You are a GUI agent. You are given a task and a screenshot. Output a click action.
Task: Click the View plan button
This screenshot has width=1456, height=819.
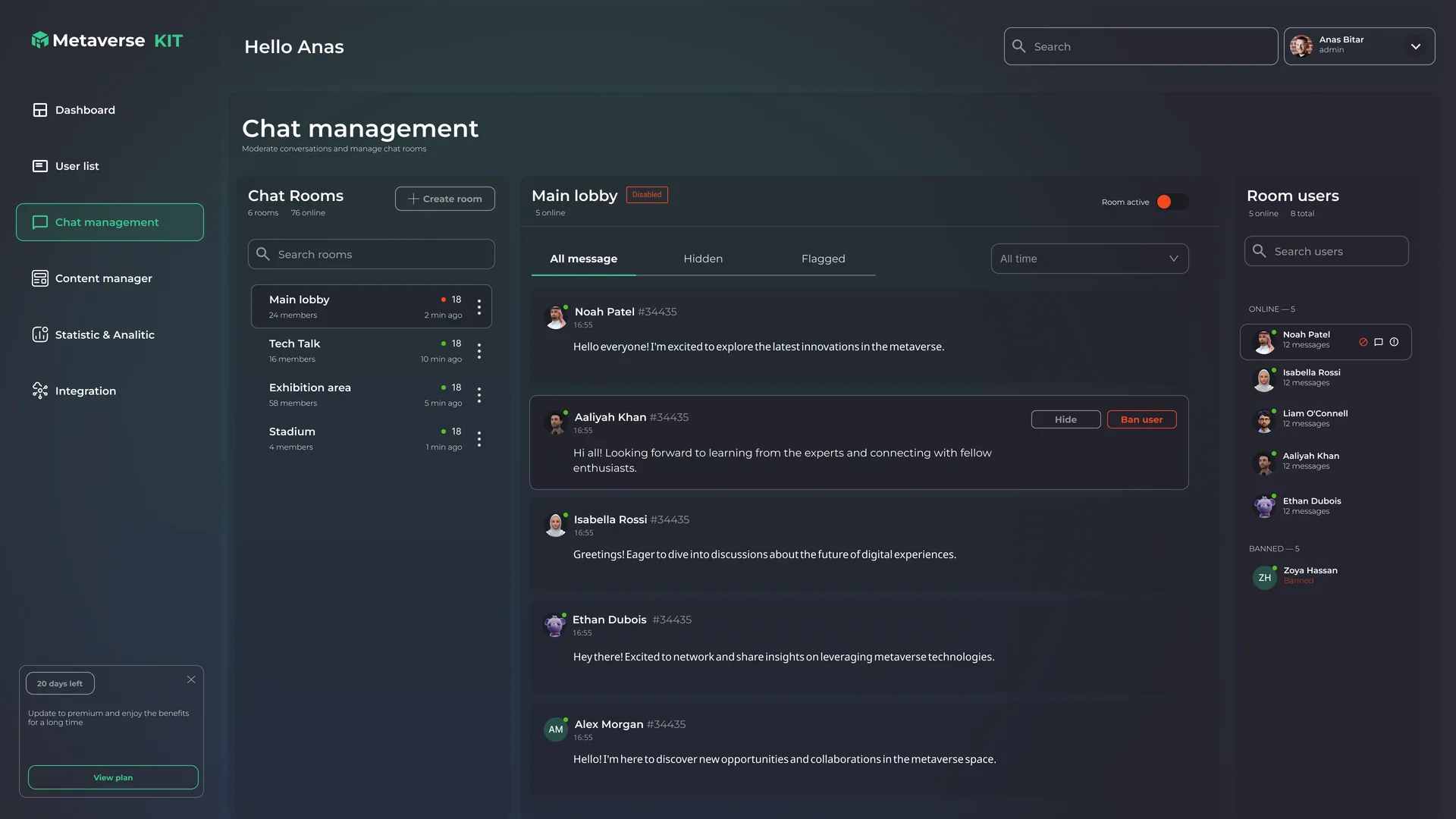[x=113, y=777]
